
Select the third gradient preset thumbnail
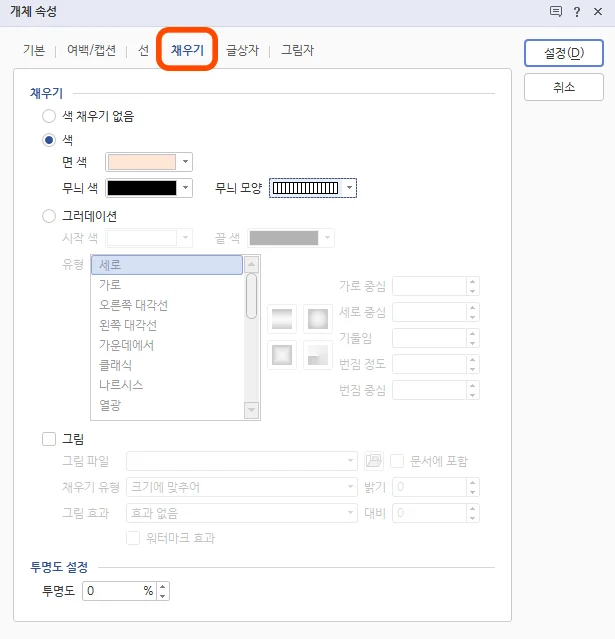(x=282, y=355)
